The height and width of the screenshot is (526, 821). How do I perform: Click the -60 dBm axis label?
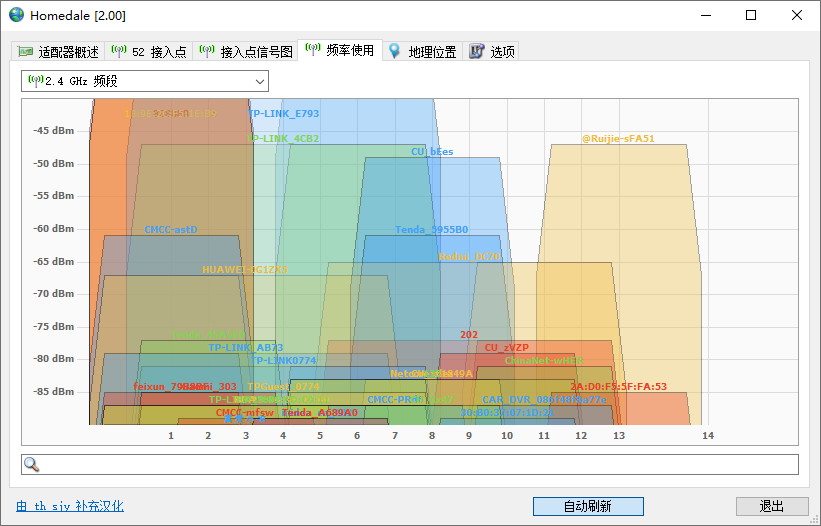54,229
